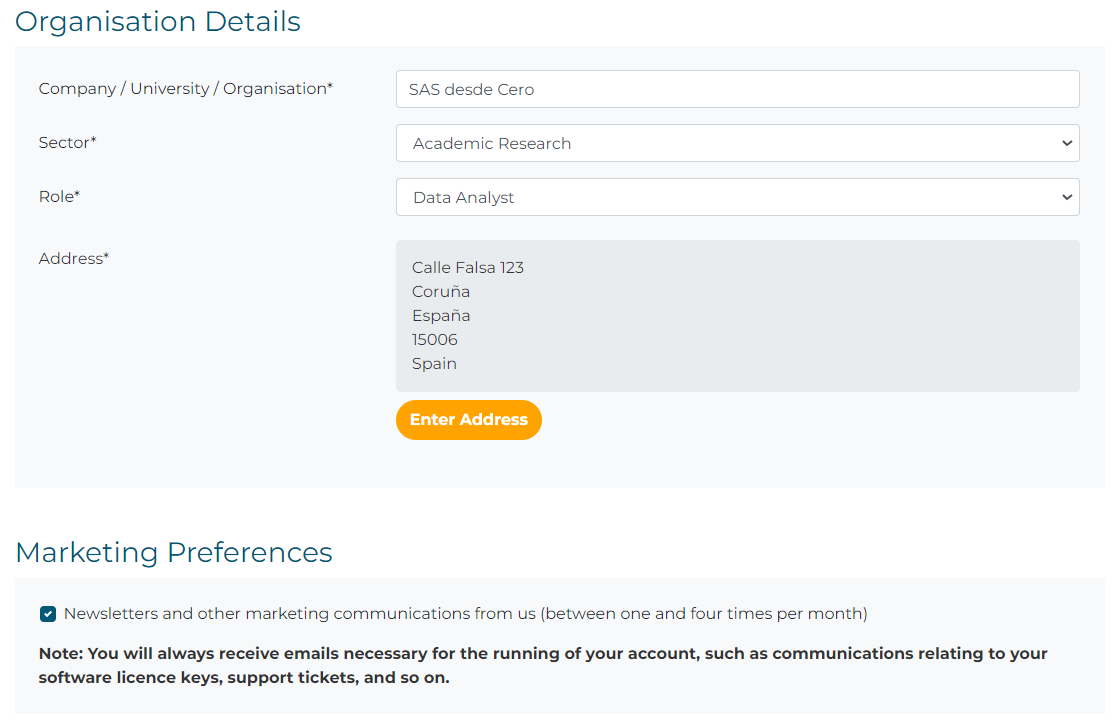Click the Coruña address line
Screen dimensions: 1120x726
[440, 292]
